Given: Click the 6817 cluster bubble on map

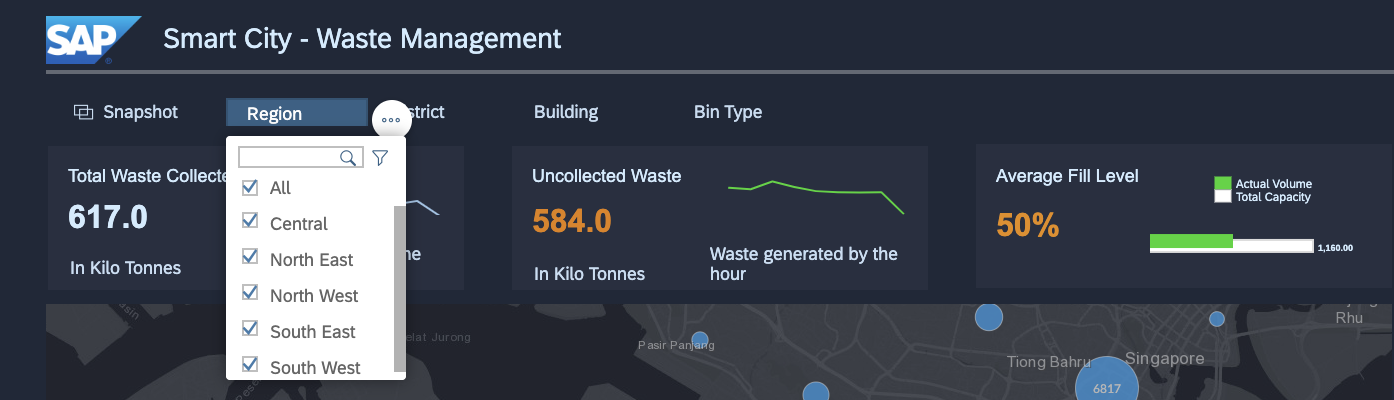Looking at the screenshot, I should pyautogui.click(x=1106, y=385).
